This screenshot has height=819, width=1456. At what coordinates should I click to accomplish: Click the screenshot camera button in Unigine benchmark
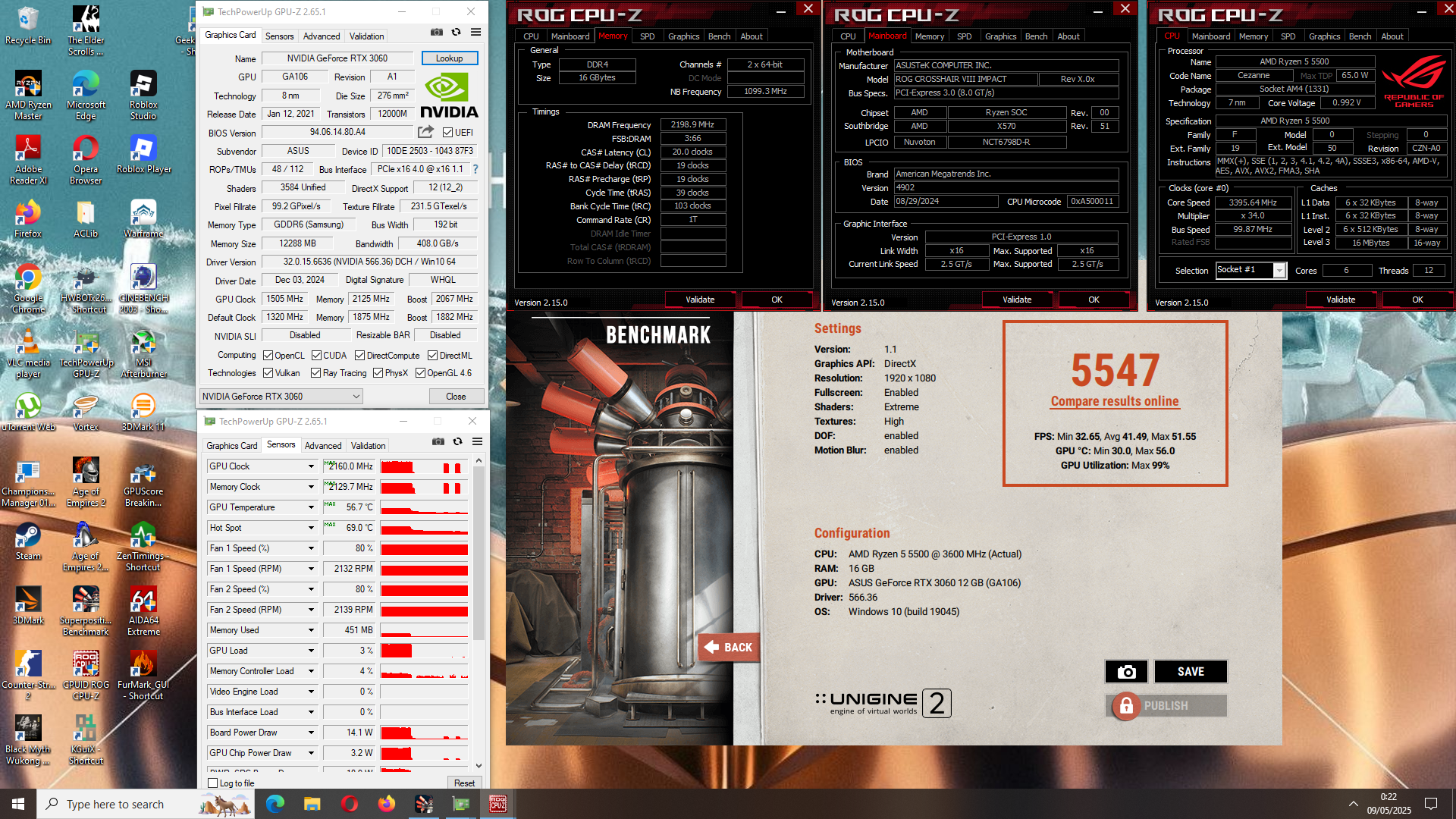pos(1126,671)
